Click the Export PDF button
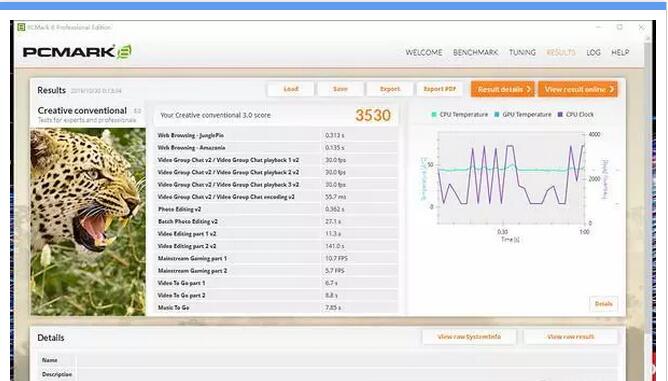 pyautogui.click(x=440, y=89)
